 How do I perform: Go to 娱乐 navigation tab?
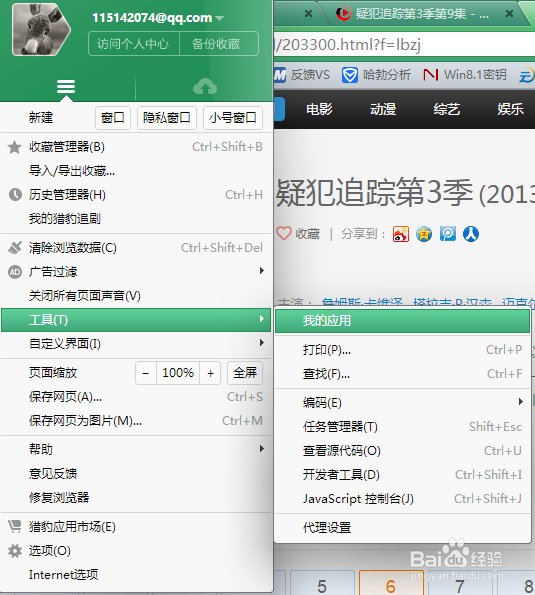tap(510, 109)
